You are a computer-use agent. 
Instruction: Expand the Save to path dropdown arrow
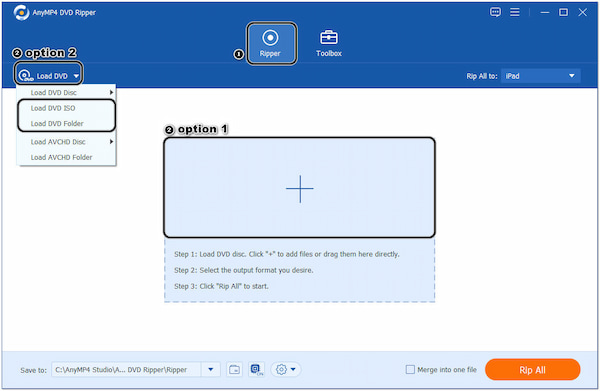[x=210, y=370]
